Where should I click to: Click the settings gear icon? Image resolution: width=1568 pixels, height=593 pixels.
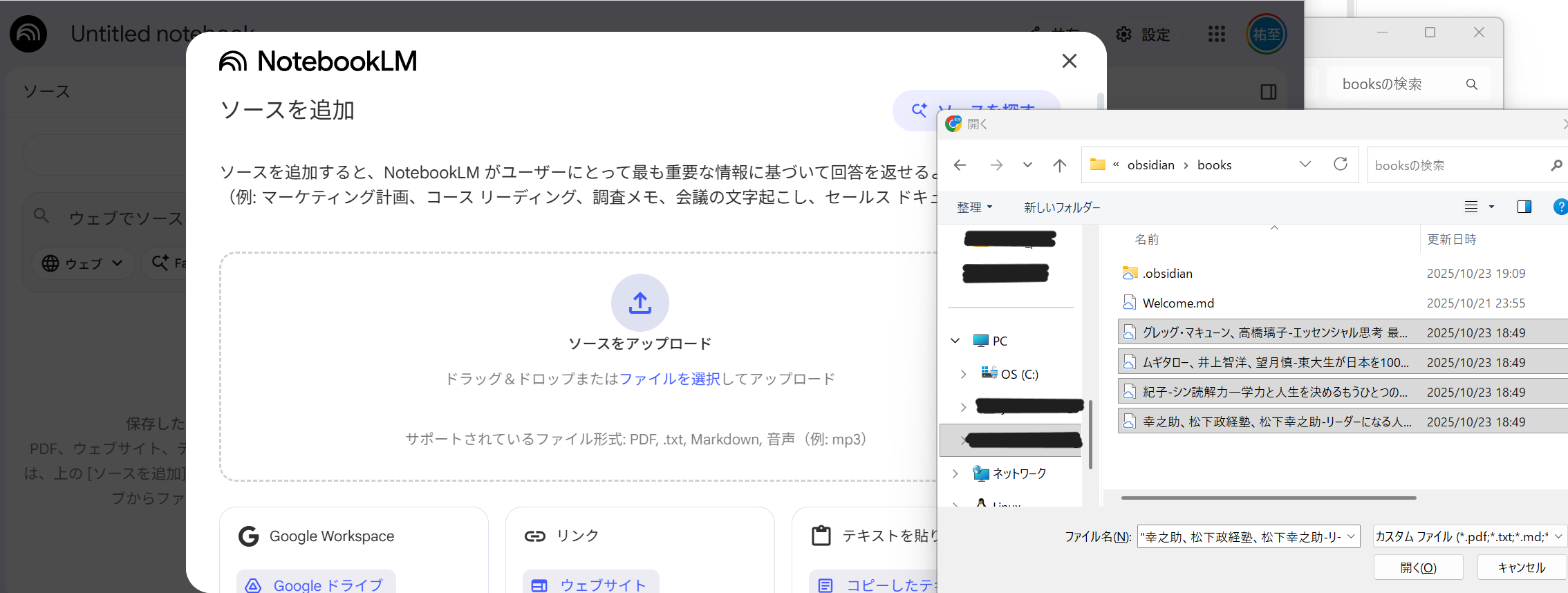(x=1123, y=34)
